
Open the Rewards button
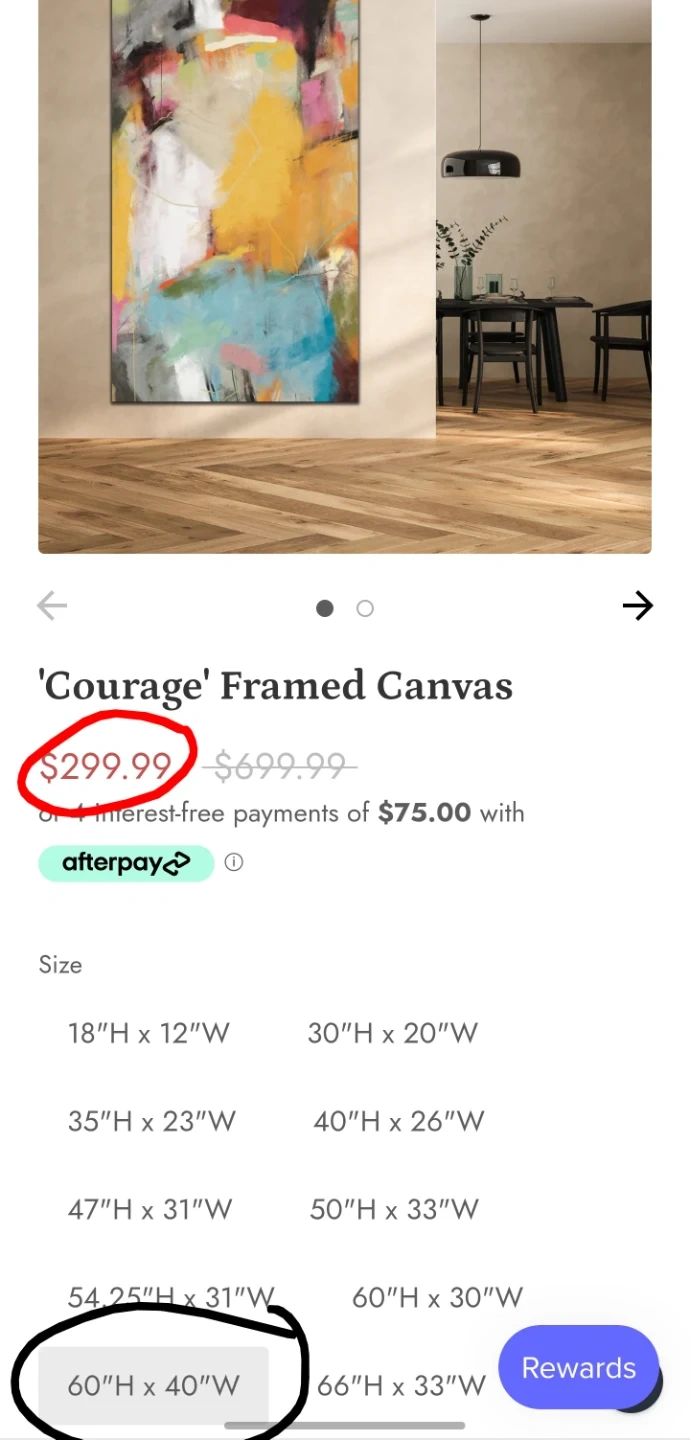[579, 1368]
